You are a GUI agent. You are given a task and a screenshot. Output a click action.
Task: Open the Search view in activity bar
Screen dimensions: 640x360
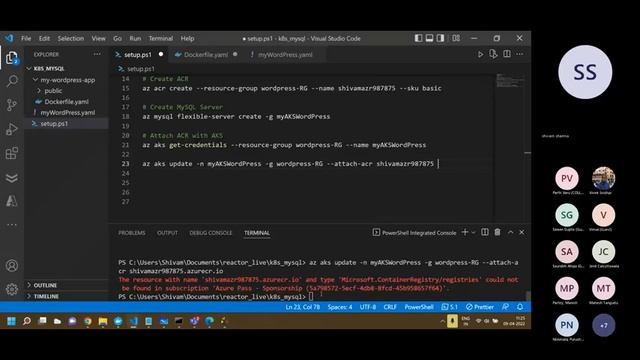click(x=12, y=81)
